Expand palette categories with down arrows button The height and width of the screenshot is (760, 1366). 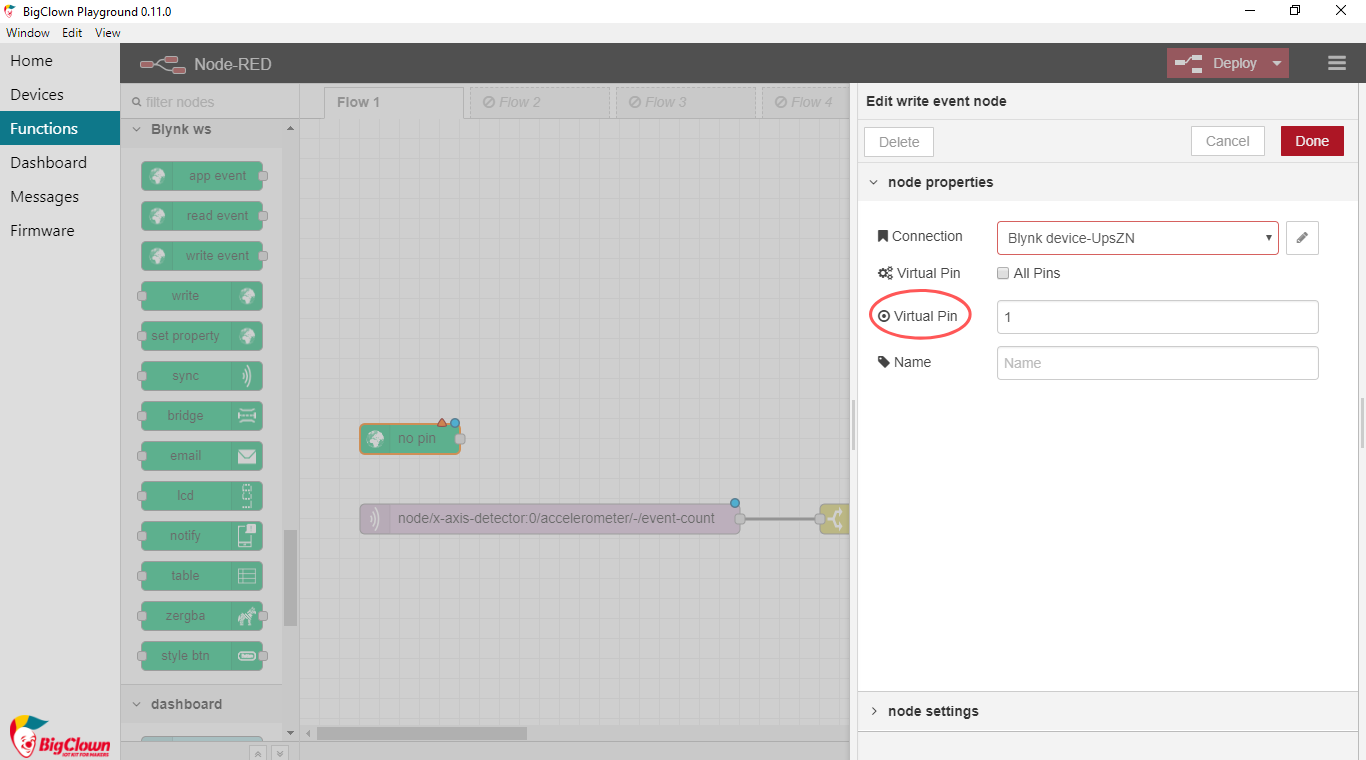coord(280,753)
